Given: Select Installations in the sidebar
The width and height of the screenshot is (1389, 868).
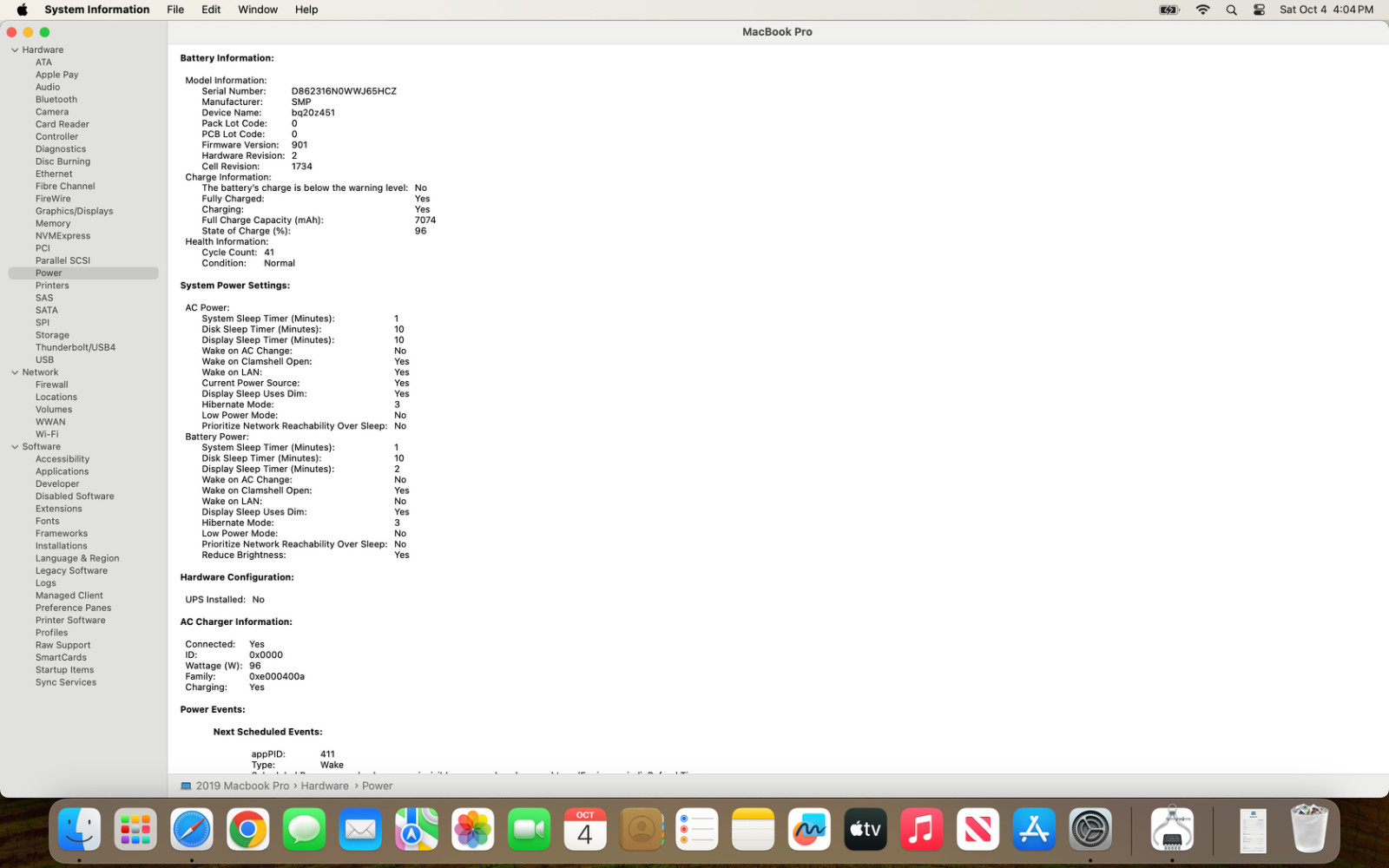Looking at the screenshot, I should point(62,547).
